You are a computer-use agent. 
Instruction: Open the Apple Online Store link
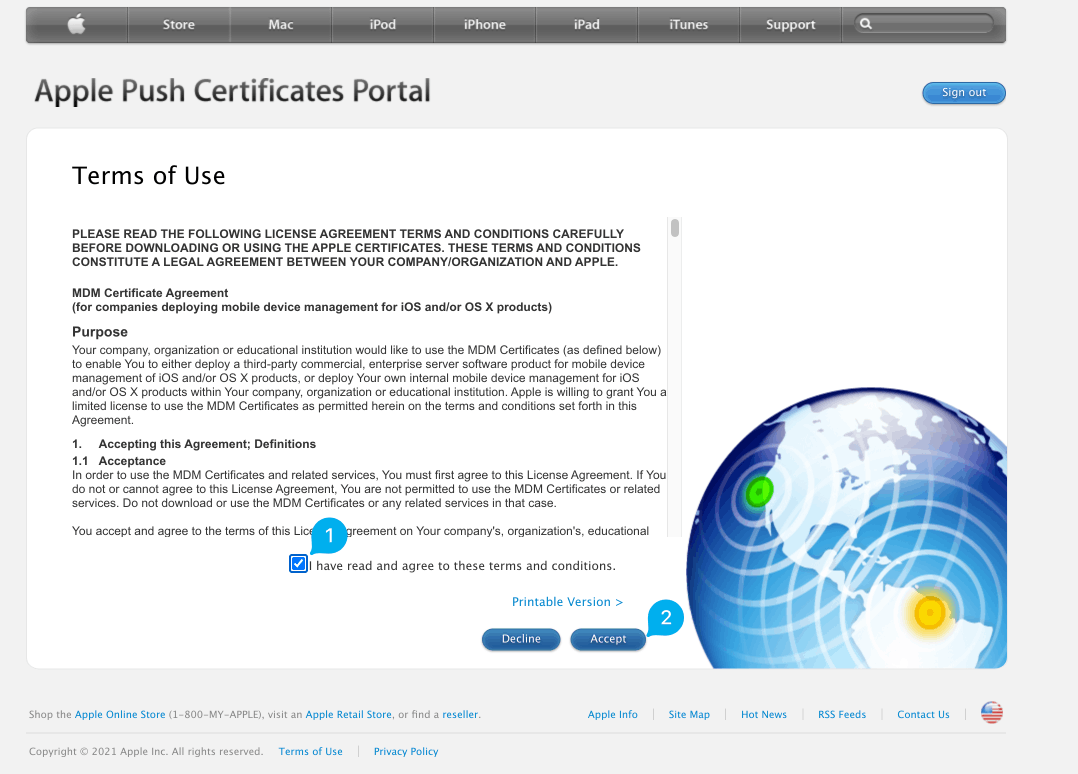pyautogui.click(x=120, y=715)
